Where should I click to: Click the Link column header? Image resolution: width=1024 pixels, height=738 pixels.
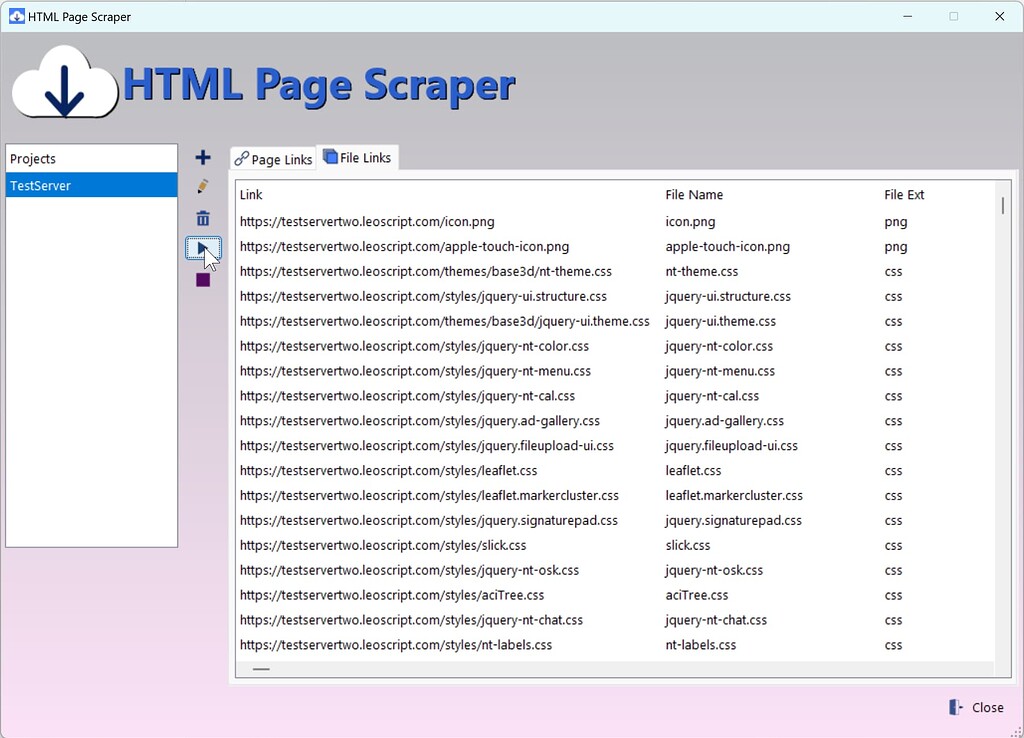250,194
